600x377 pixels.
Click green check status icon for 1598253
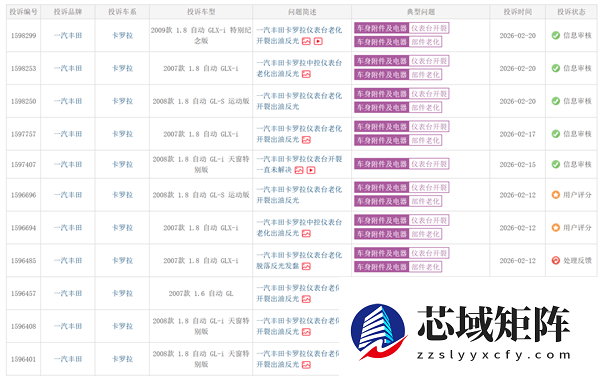tap(556, 69)
